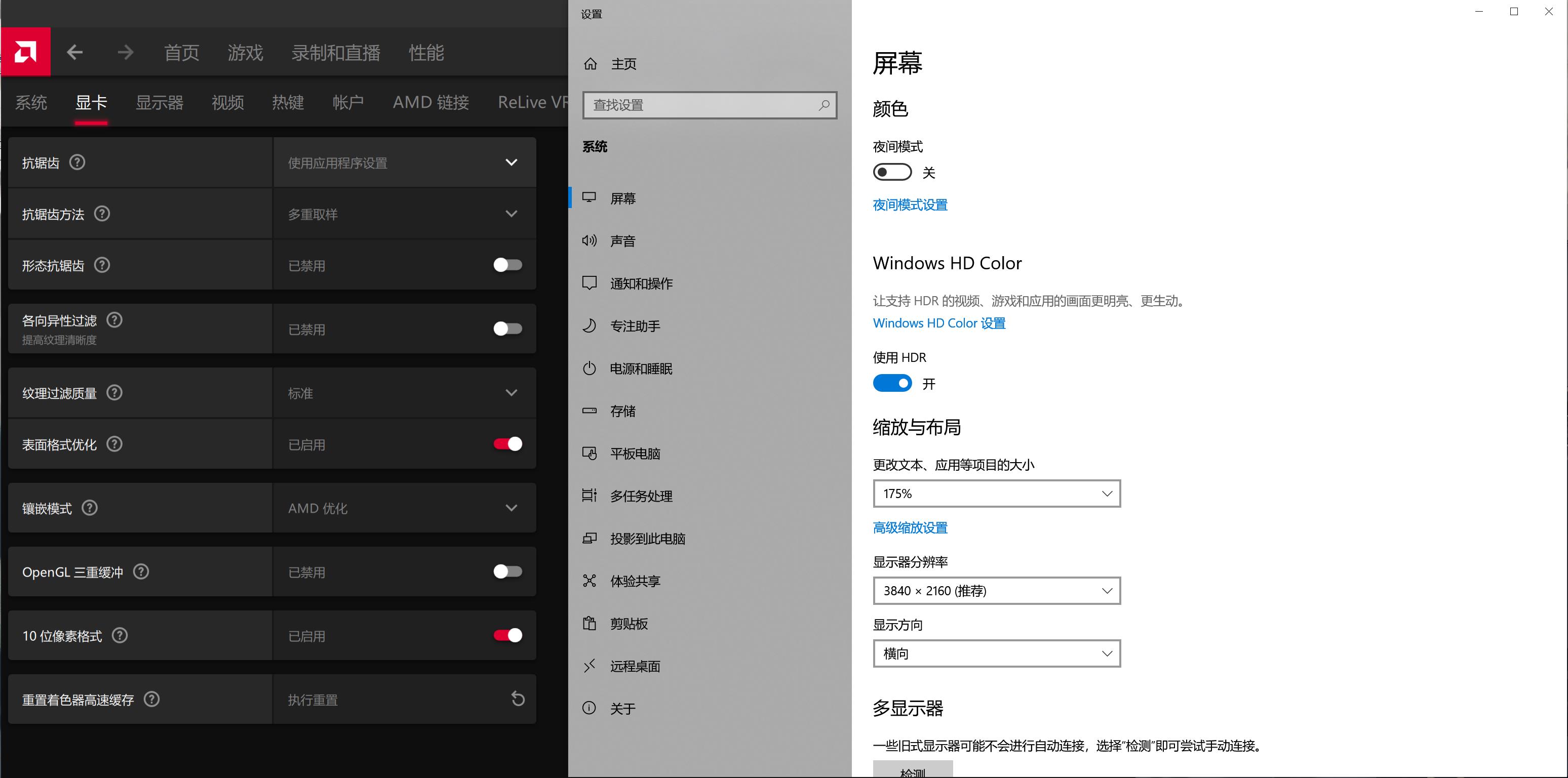
Task: Open help icon for 镶嵌模式
Action: click(x=90, y=508)
